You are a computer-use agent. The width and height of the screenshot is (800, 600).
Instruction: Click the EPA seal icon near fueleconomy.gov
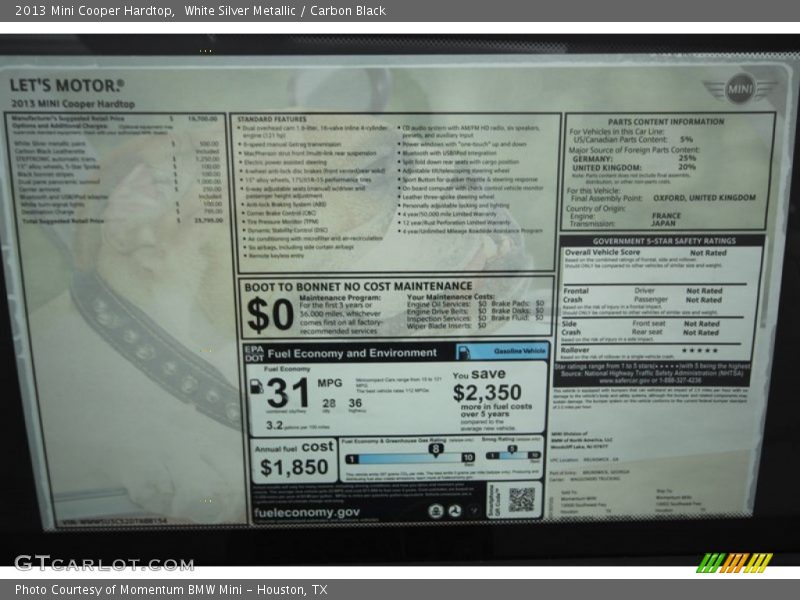(x=437, y=510)
